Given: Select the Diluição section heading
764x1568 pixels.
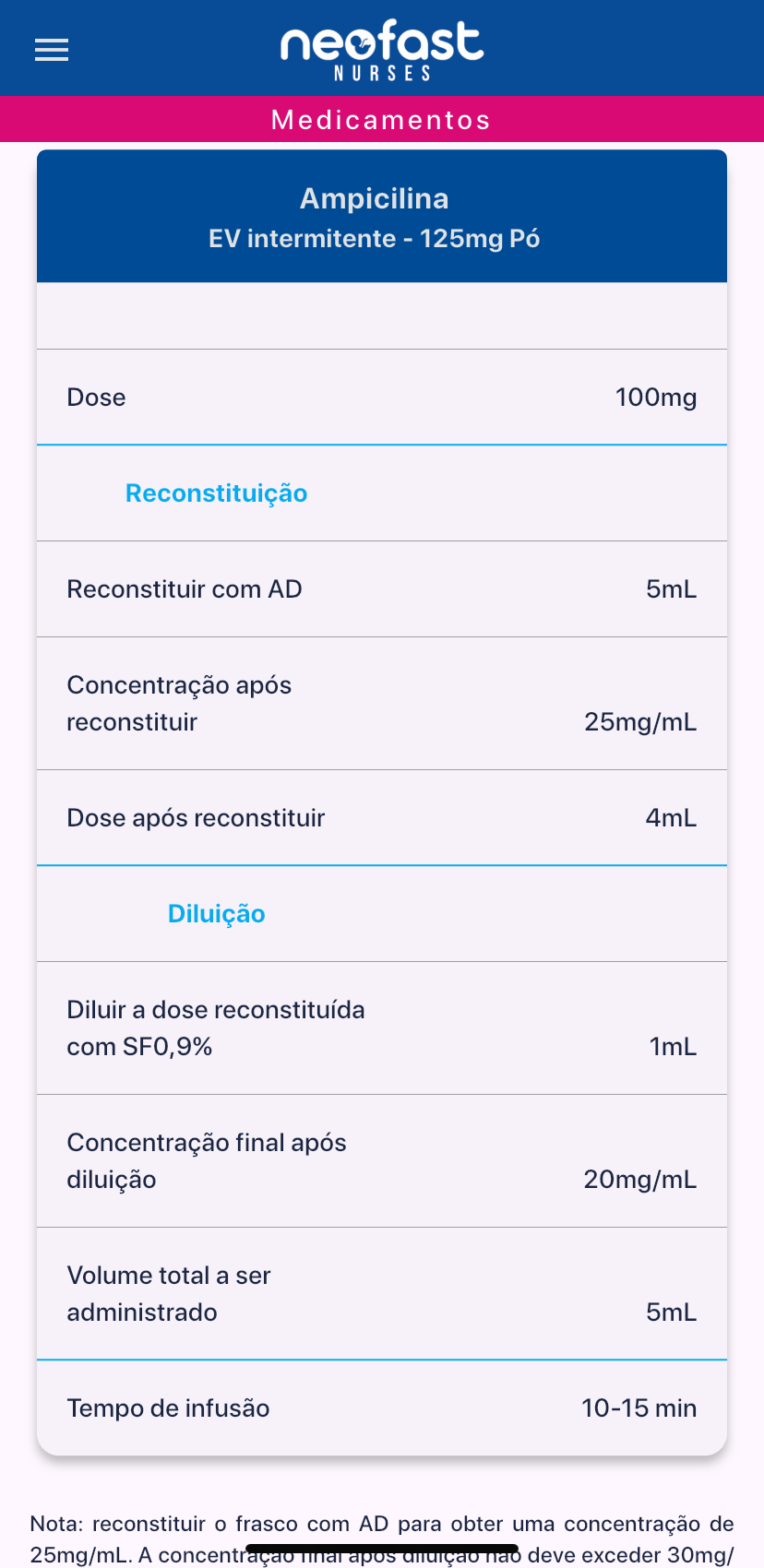Looking at the screenshot, I should pyautogui.click(x=216, y=914).
